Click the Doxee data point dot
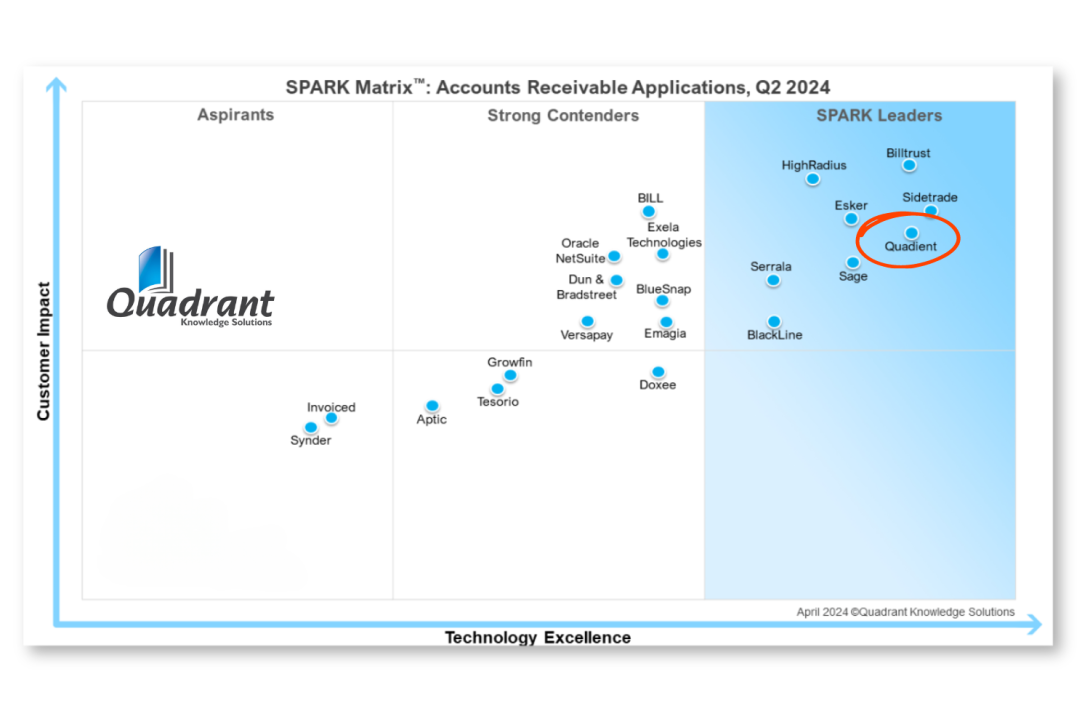 pyautogui.click(x=658, y=372)
